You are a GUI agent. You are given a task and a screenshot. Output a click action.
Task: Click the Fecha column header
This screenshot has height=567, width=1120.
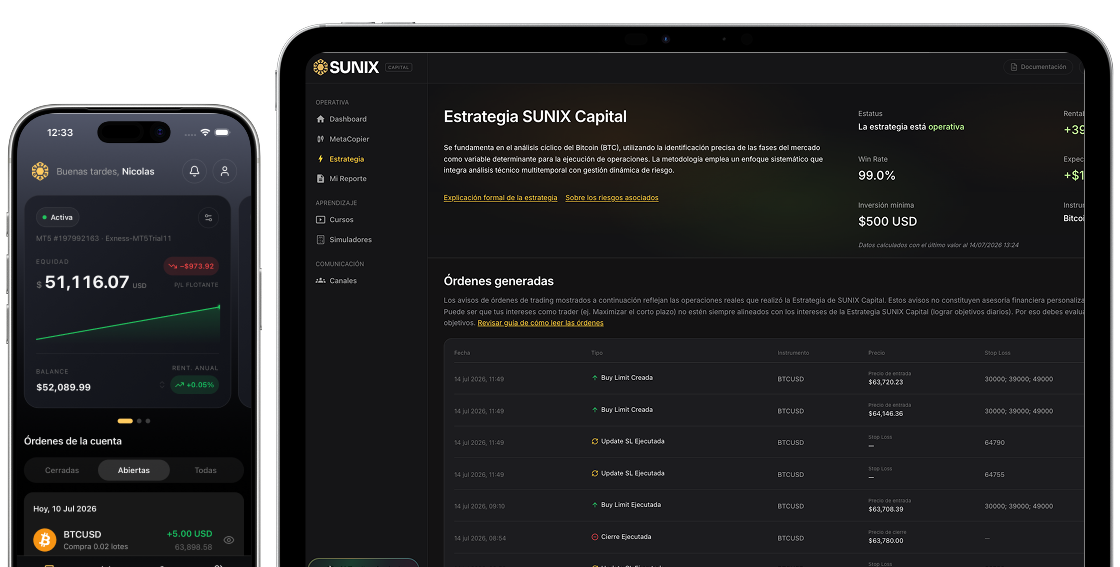point(462,353)
